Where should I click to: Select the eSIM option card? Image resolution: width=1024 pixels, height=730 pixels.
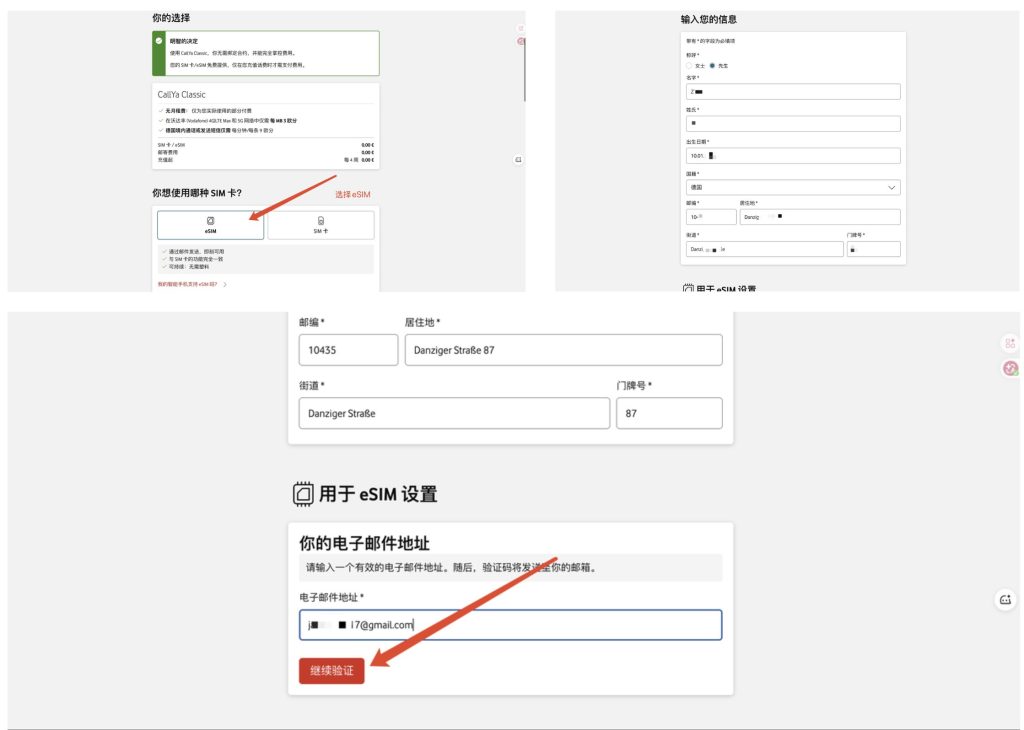tap(211, 225)
